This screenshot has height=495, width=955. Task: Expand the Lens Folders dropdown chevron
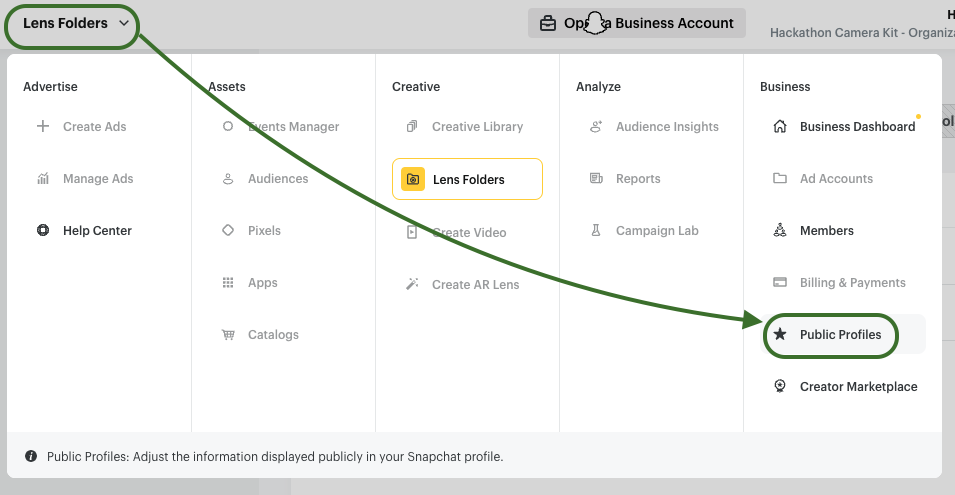(x=124, y=23)
